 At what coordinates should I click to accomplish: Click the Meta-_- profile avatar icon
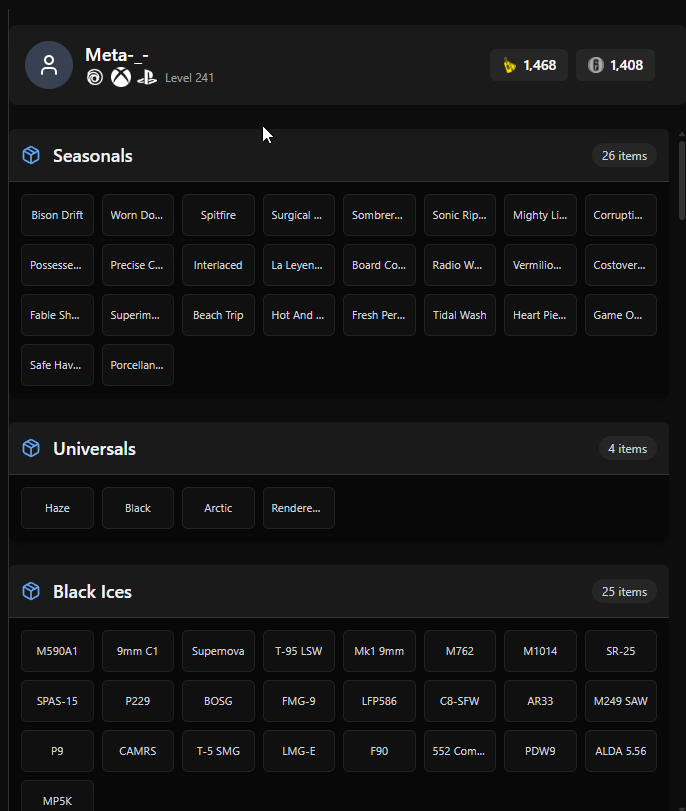coord(49,65)
